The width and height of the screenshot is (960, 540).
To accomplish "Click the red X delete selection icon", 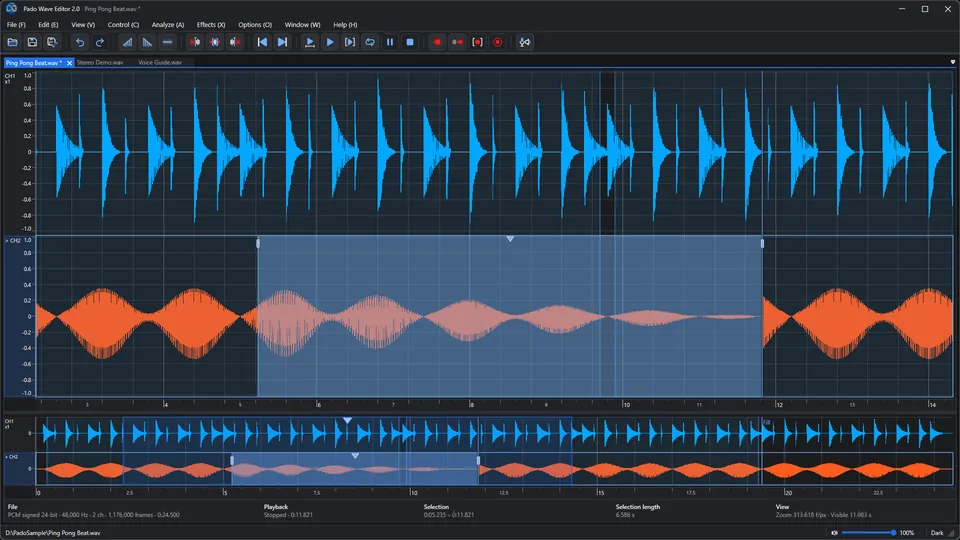I will coord(234,42).
